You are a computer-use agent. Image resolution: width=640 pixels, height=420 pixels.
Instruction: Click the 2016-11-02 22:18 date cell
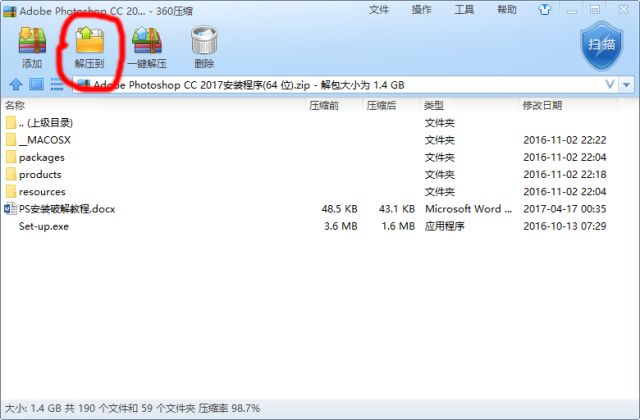click(565, 174)
